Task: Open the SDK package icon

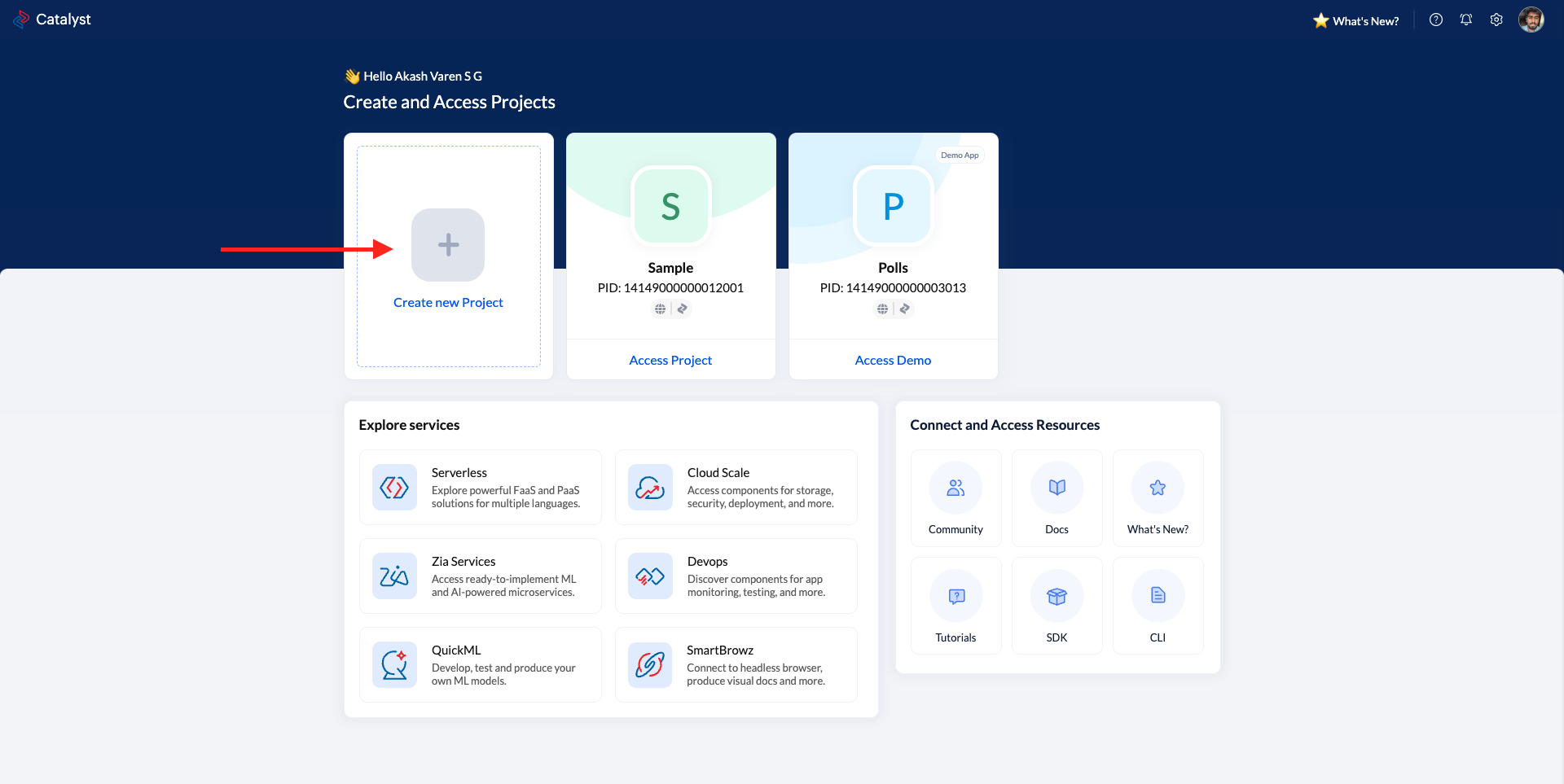Action: point(1057,597)
